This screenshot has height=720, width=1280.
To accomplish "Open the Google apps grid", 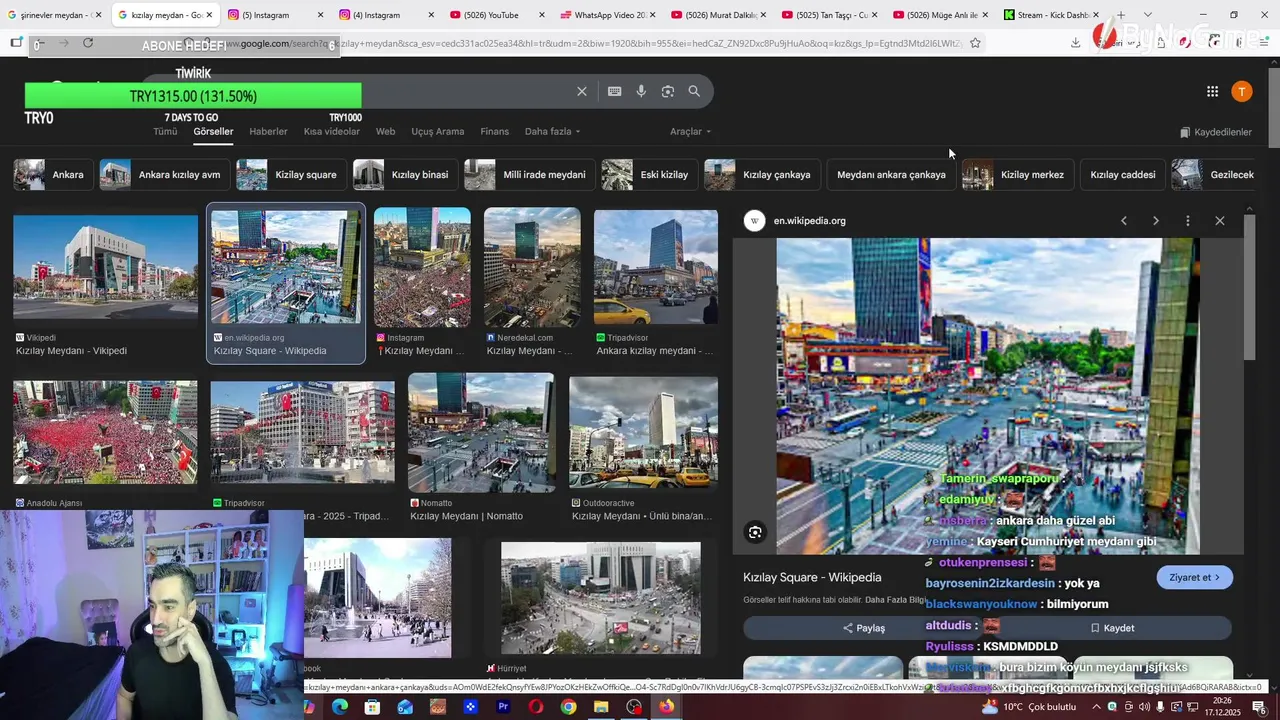I will click(1212, 91).
